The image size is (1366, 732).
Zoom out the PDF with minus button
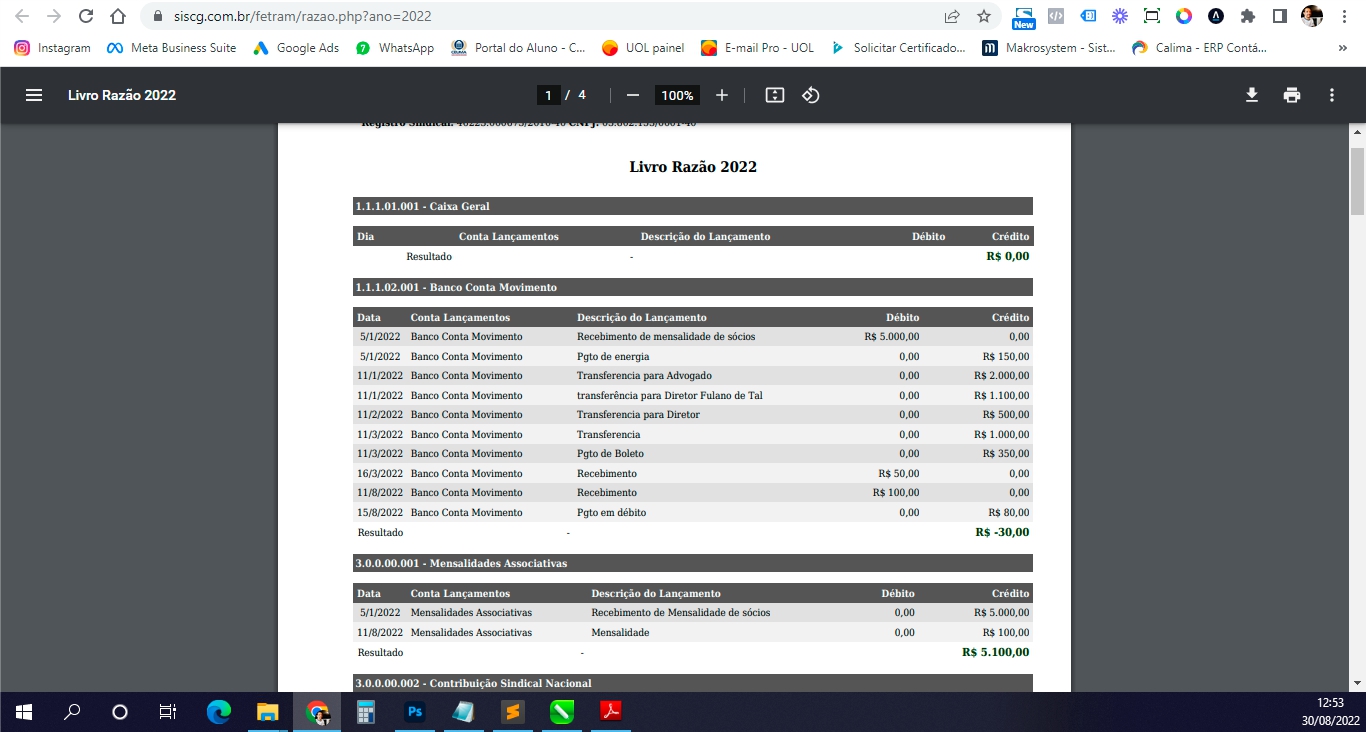632,95
